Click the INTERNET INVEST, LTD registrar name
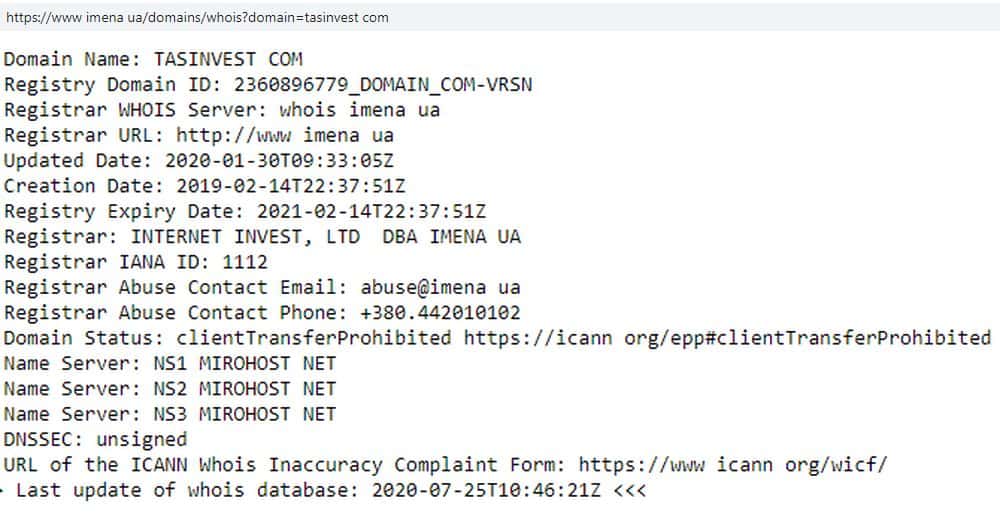The width and height of the screenshot is (1000, 513). coord(249,236)
